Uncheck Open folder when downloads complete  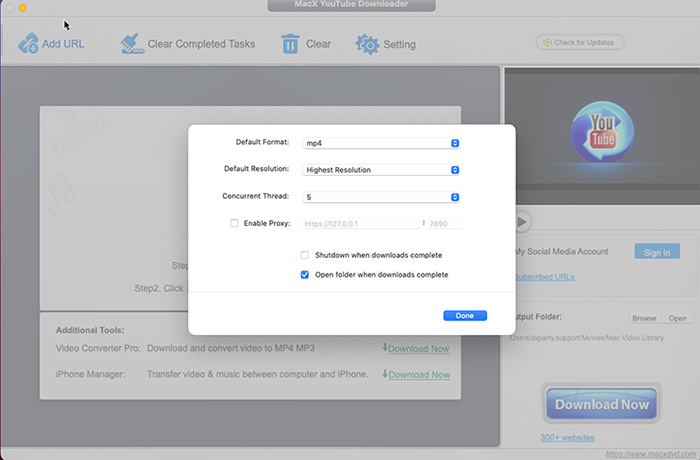click(x=304, y=275)
